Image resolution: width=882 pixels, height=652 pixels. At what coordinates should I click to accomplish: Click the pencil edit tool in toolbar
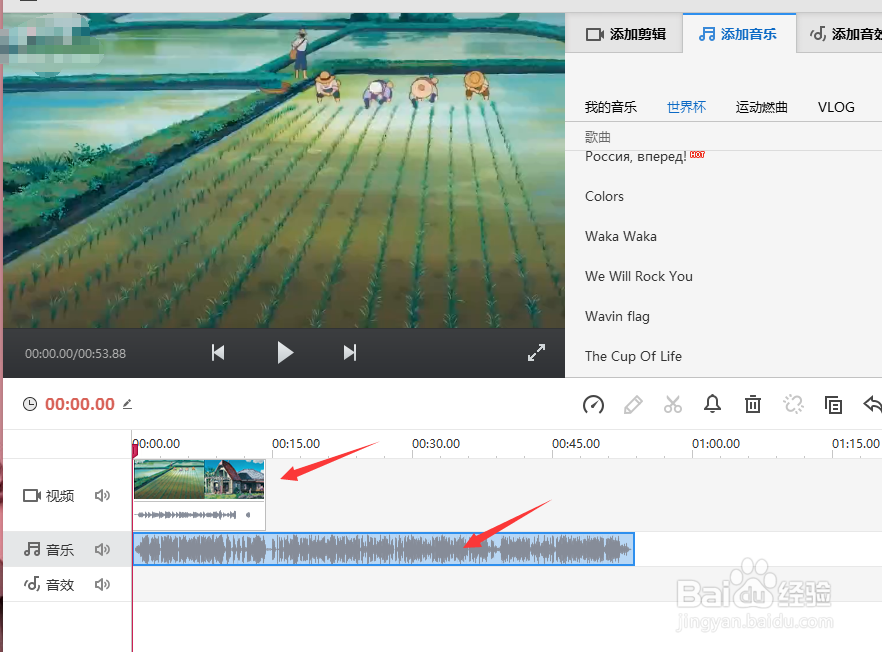pyautogui.click(x=633, y=404)
